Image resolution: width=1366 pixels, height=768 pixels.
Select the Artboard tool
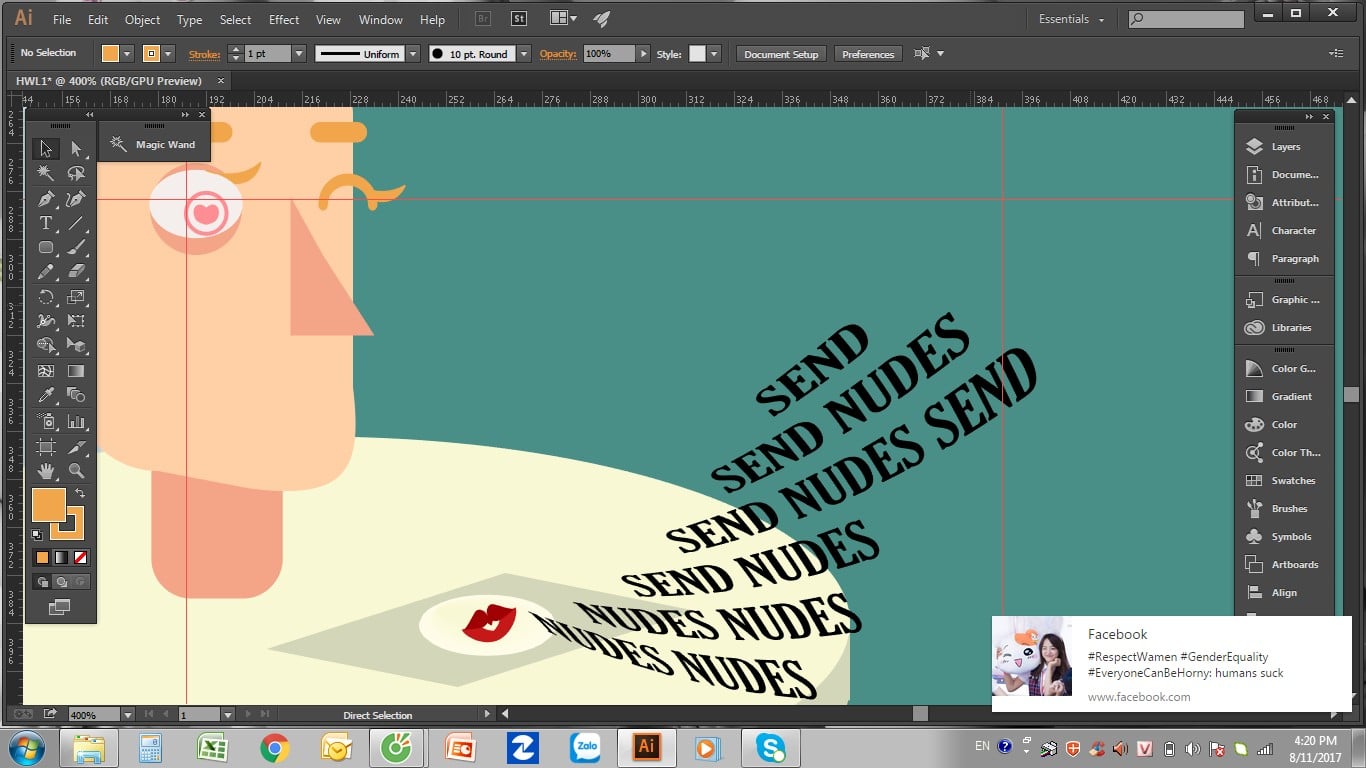45,446
